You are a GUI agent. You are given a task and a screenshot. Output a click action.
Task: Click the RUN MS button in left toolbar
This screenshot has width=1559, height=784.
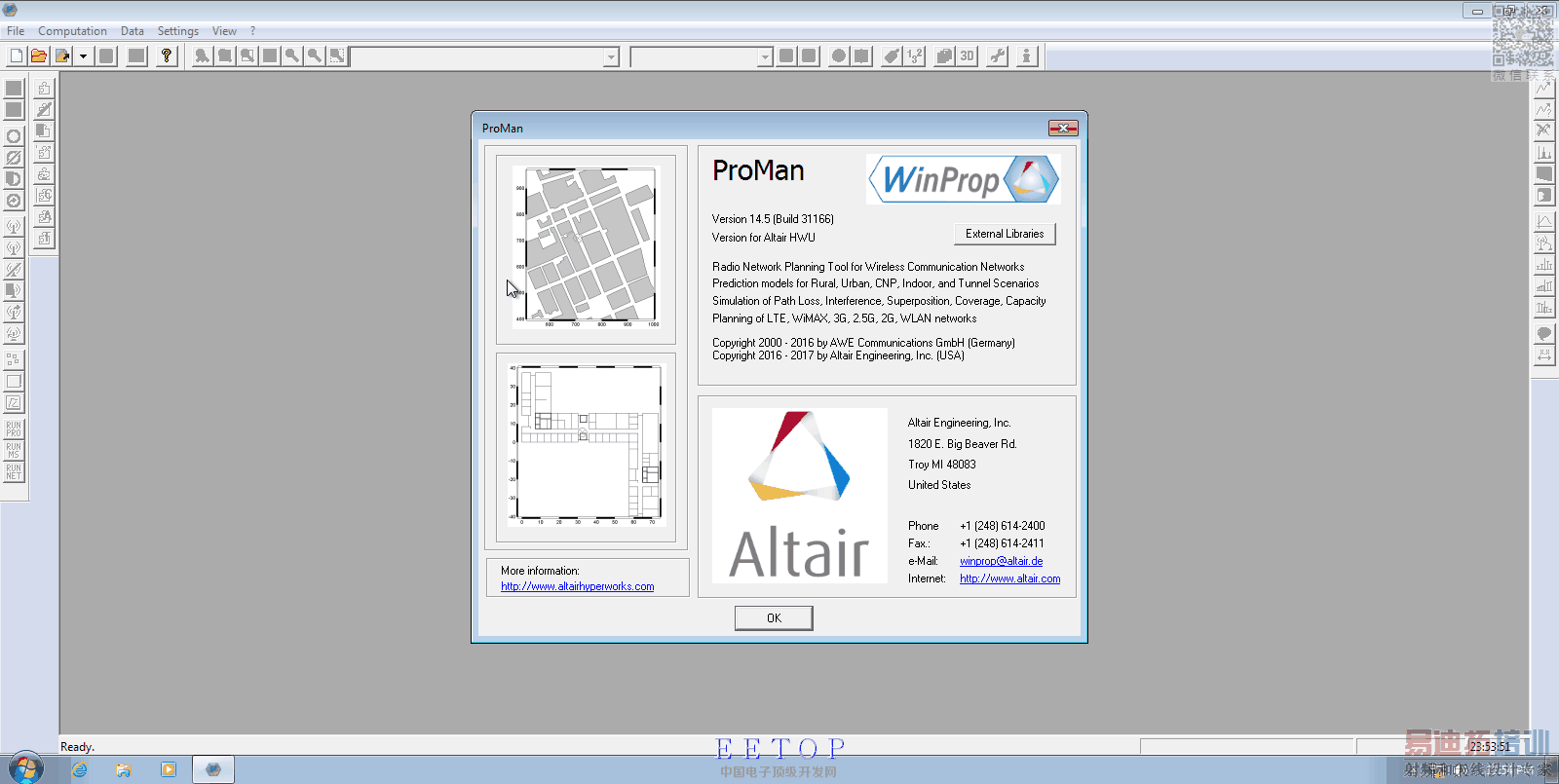coord(14,450)
